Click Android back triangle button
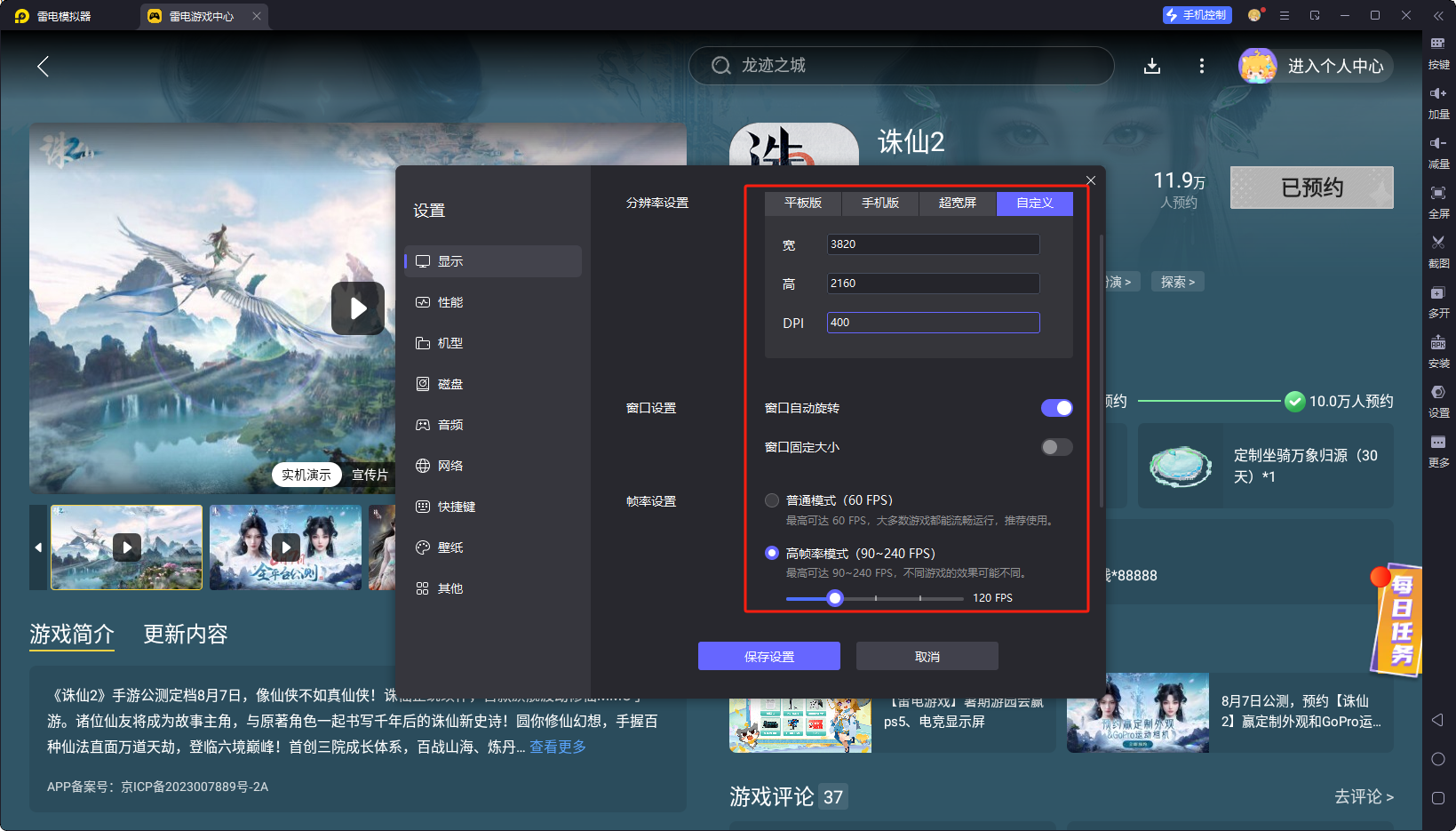 [x=1437, y=720]
